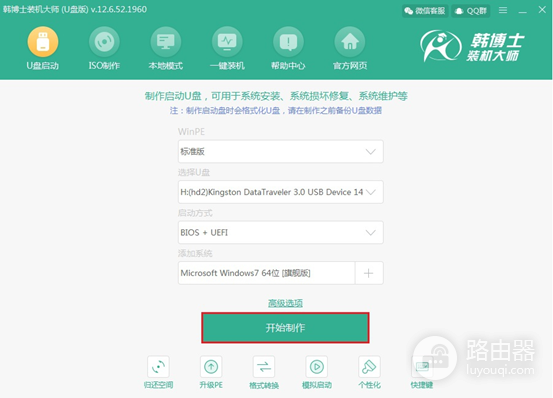The width and height of the screenshot is (553, 398).
Task: Click the plus button to add system
Action: pos(369,273)
